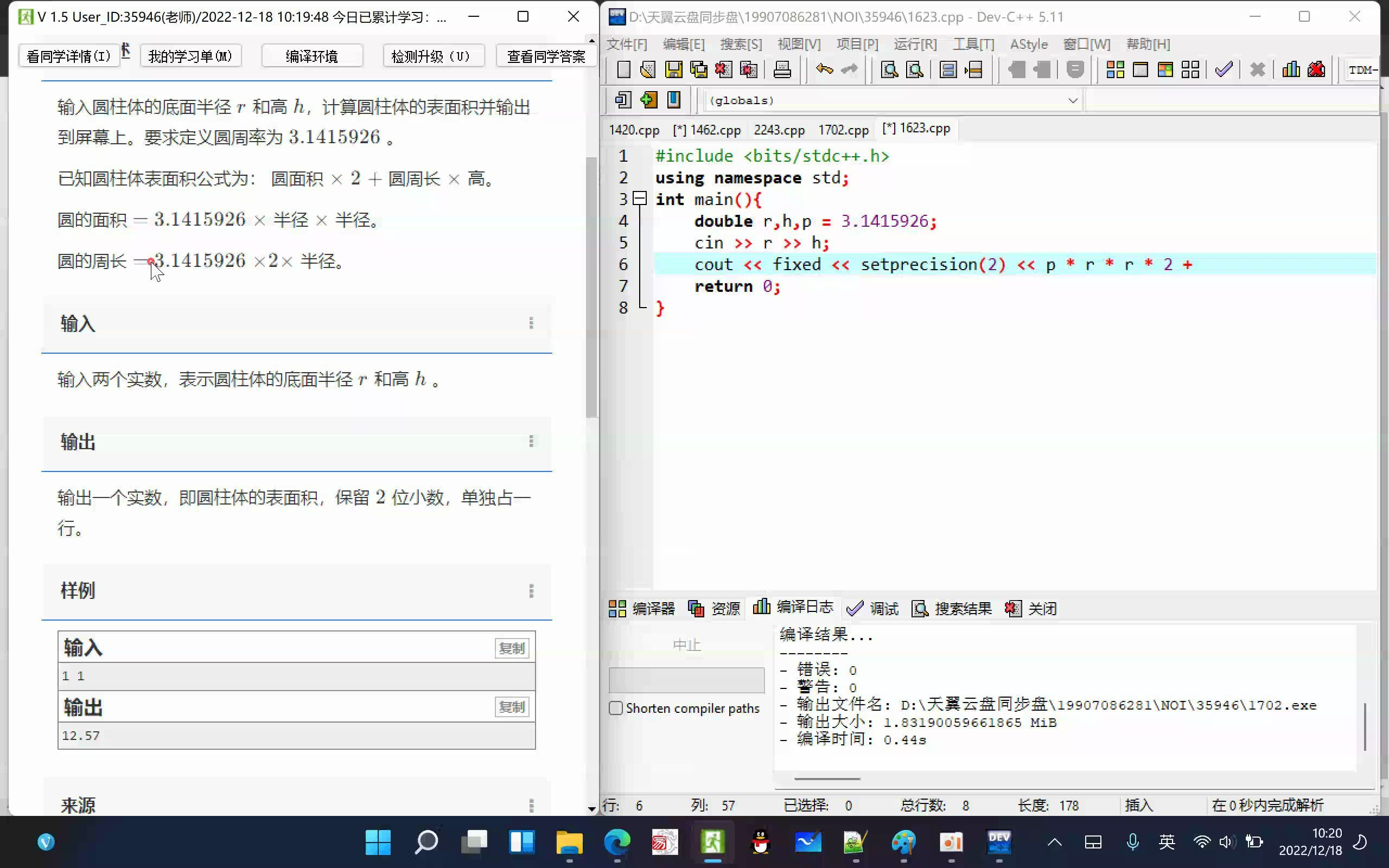Click the Open file icon in Dev-C++

click(x=648, y=70)
